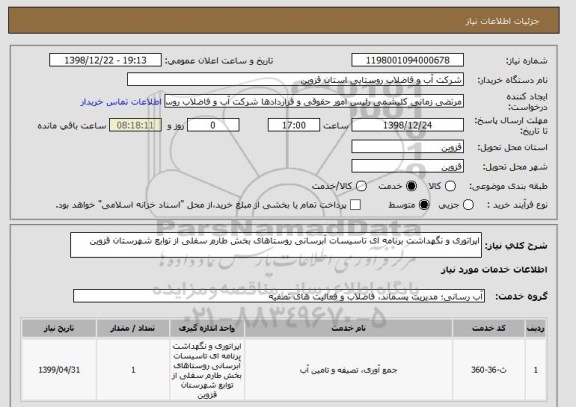Click the تعداد / مقدار column header
This screenshot has width=576, height=407.
point(133,328)
